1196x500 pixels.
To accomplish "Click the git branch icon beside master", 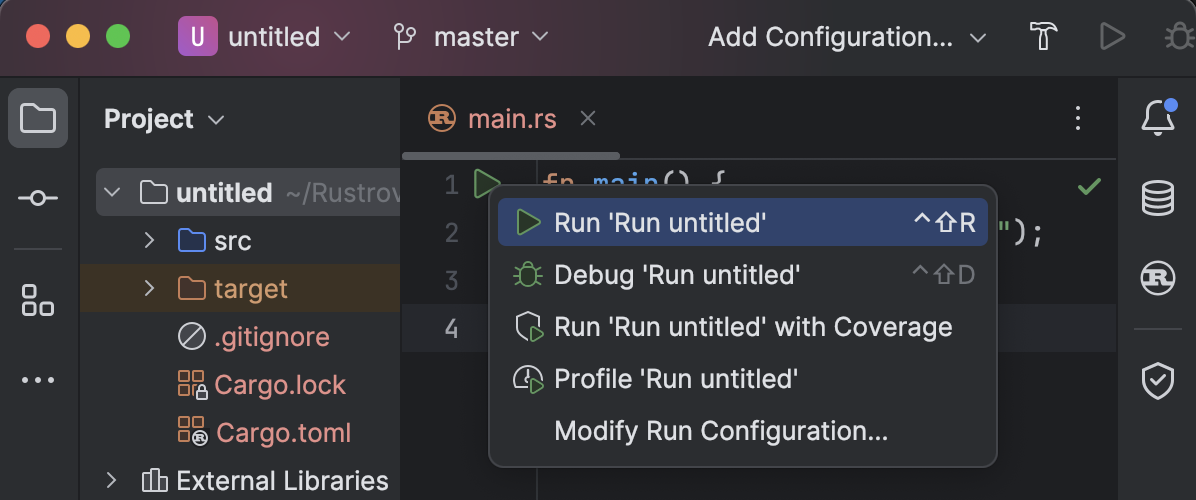I will pos(403,37).
